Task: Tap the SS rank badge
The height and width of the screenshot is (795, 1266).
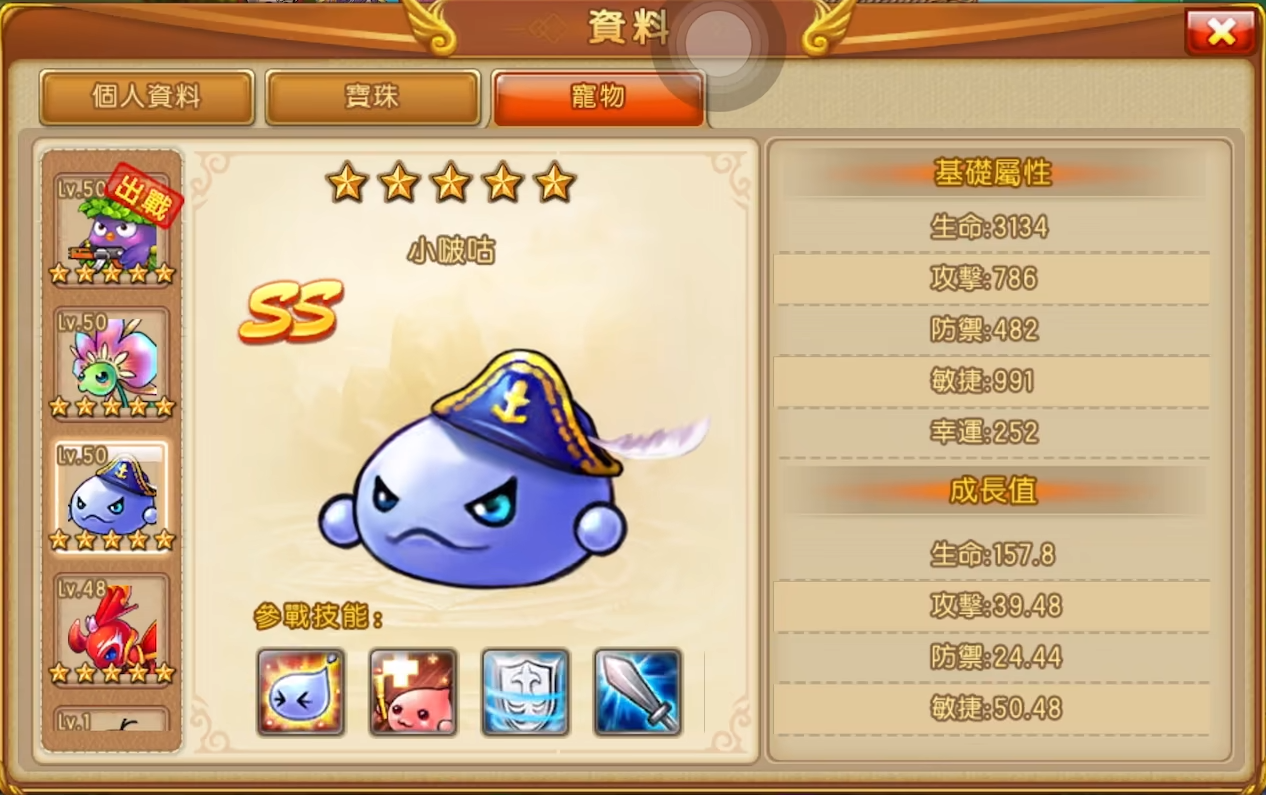Action: (291, 311)
